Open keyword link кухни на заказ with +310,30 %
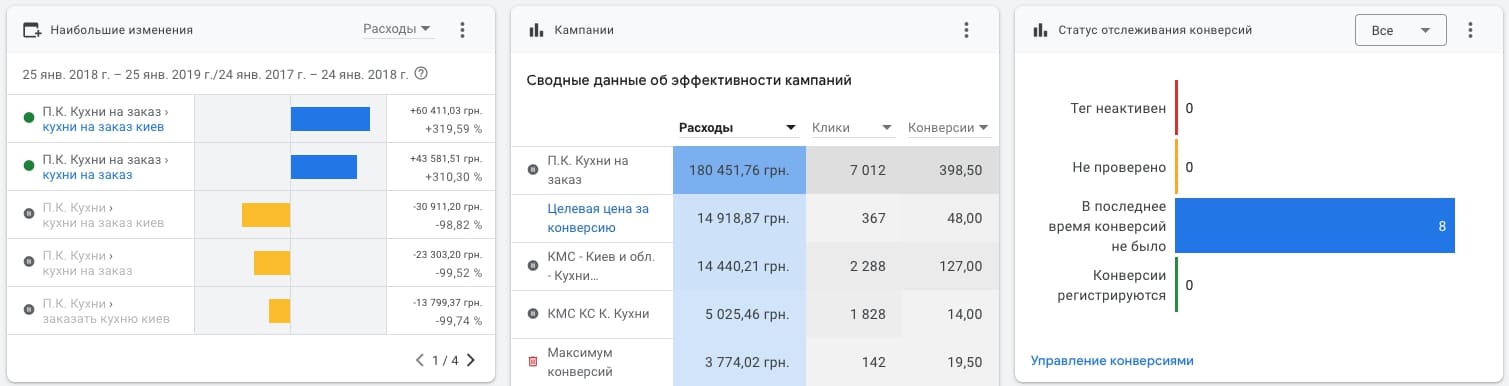 (x=87, y=175)
